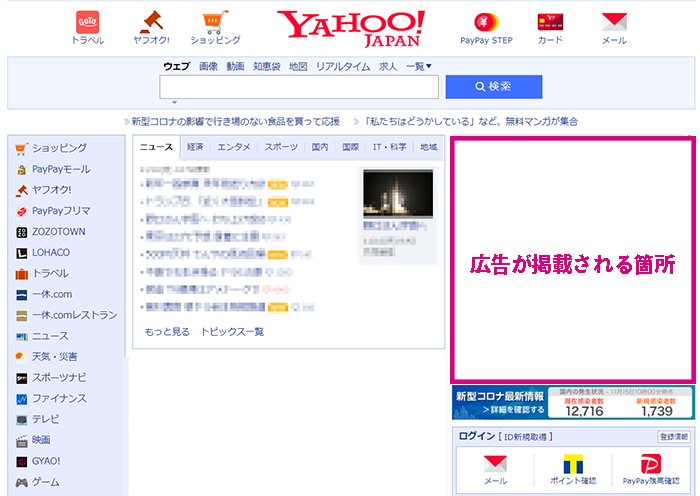The width and height of the screenshot is (700, 496).
Task: Open the Yahoo Card icon
Action: 550,22
